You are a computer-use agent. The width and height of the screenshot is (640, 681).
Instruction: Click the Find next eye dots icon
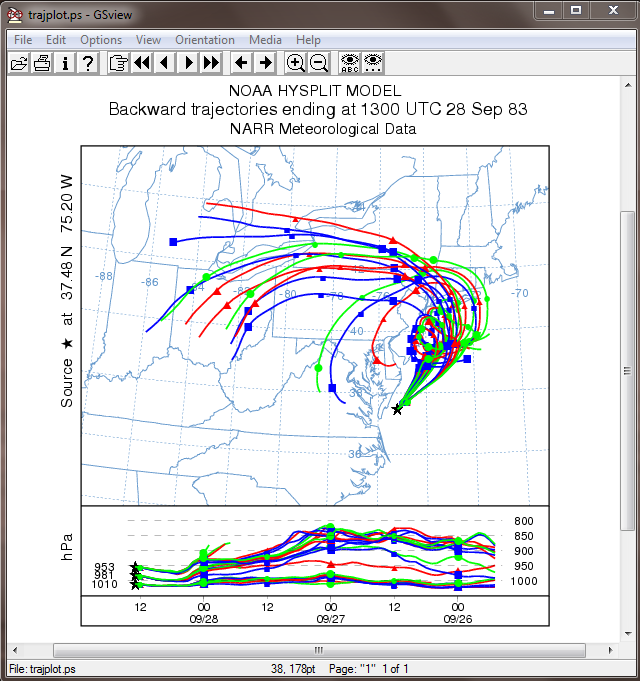(x=373, y=63)
